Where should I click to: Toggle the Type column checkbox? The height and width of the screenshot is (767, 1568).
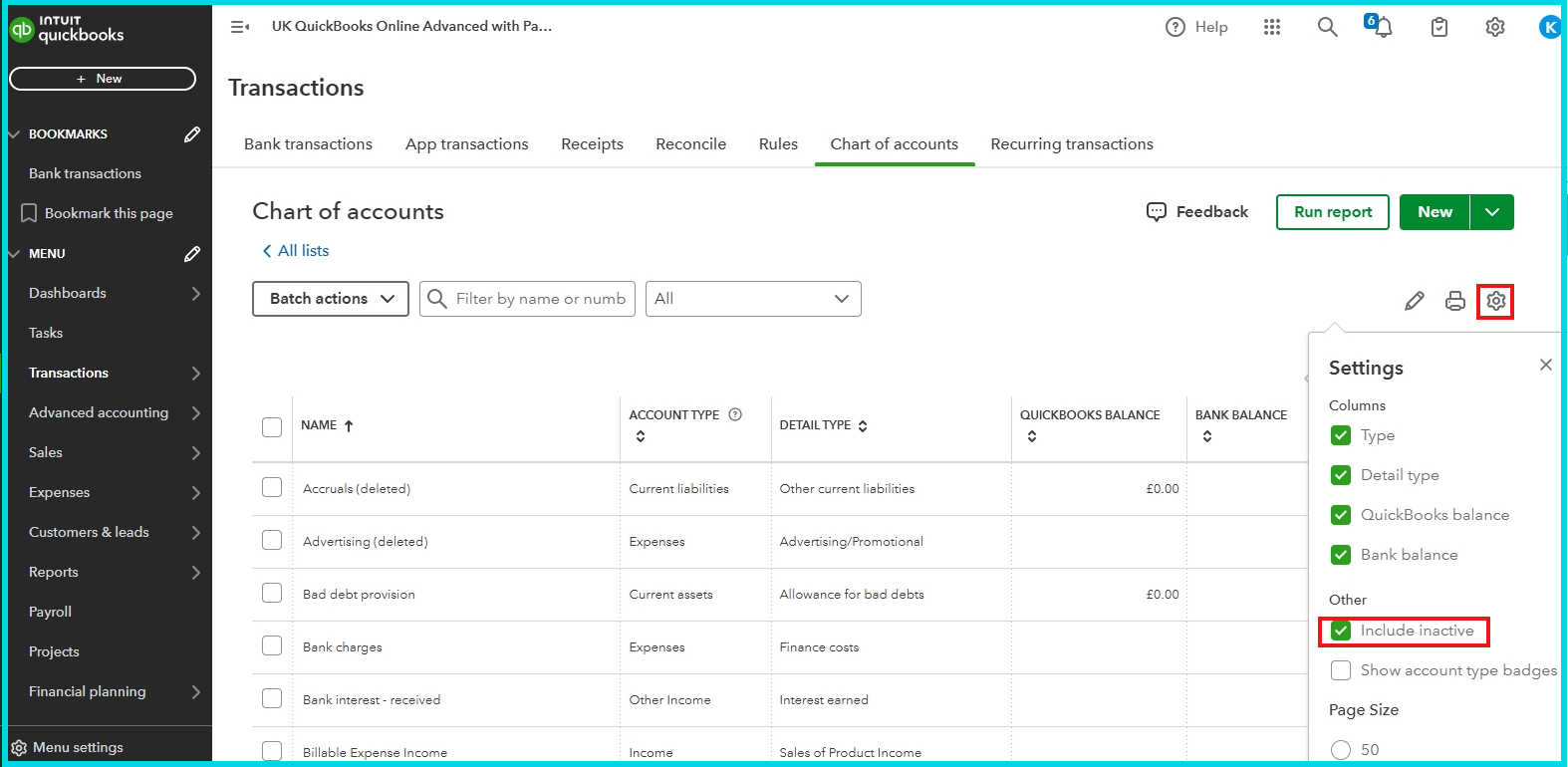[x=1341, y=435]
